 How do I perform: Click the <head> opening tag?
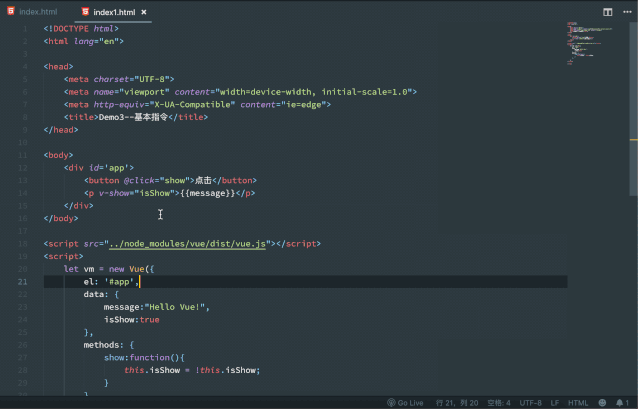point(59,66)
